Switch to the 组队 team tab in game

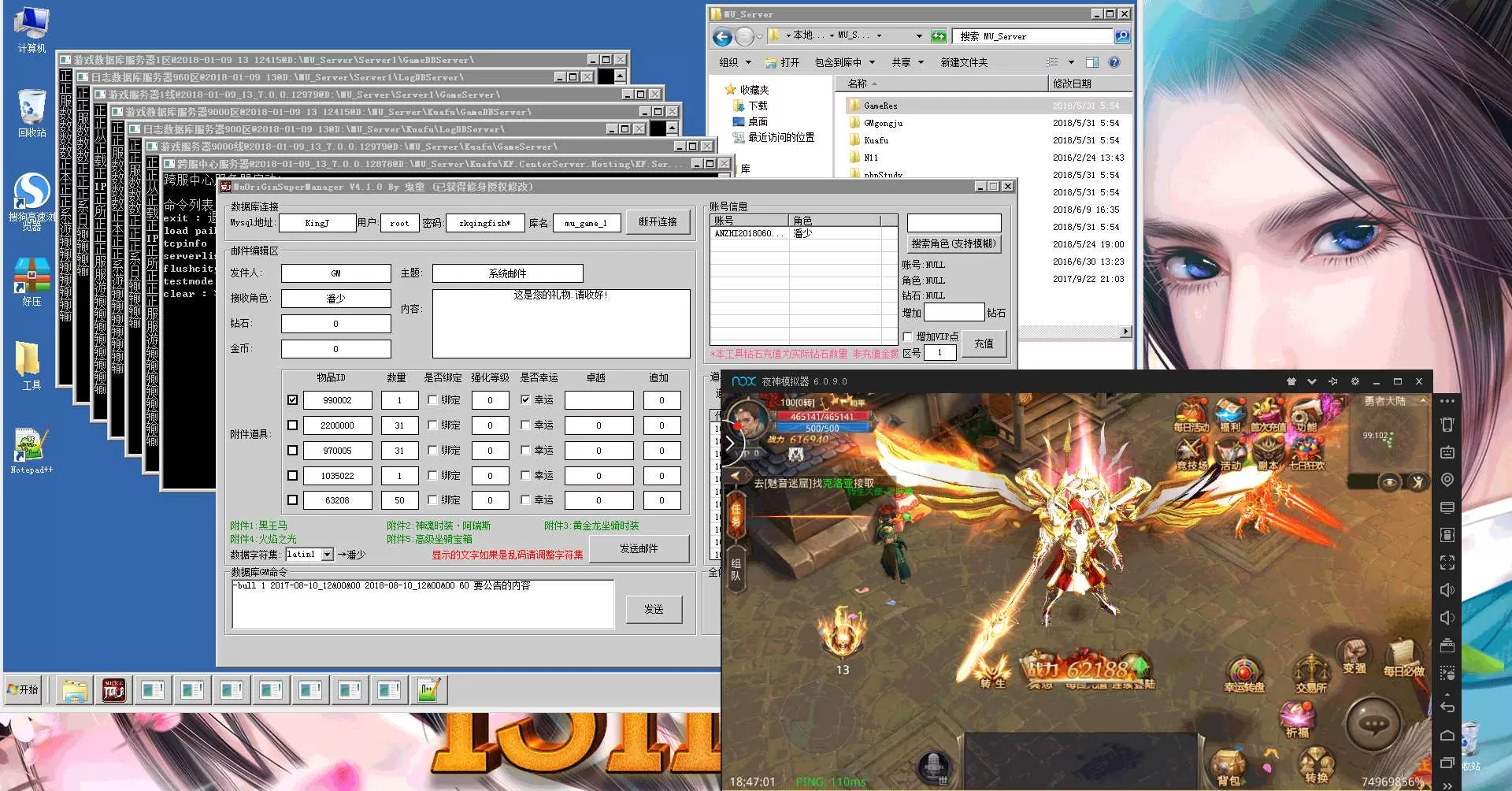pyautogui.click(x=736, y=570)
